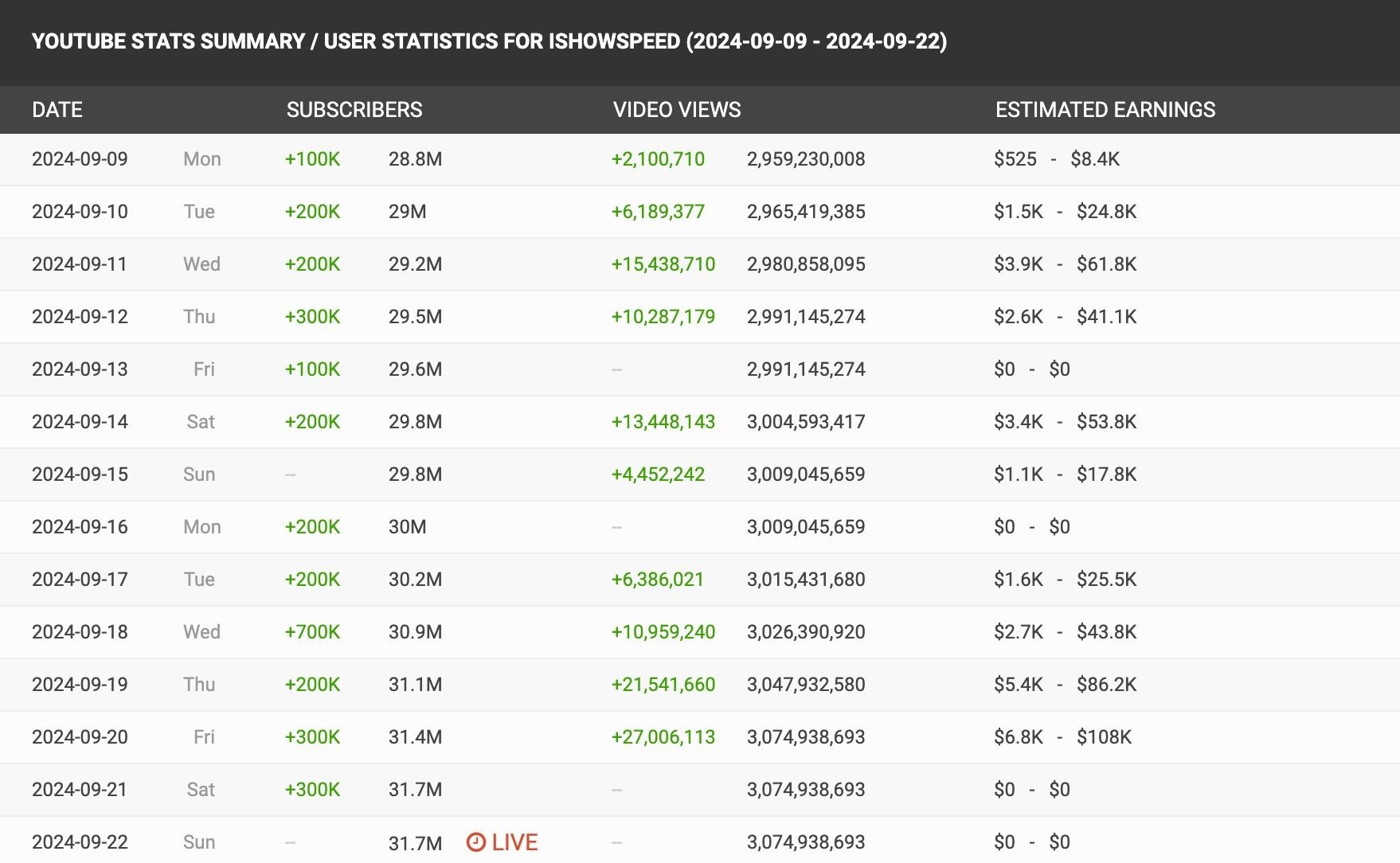Click the $24.8K earnings upper estimate

tap(1106, 212)
